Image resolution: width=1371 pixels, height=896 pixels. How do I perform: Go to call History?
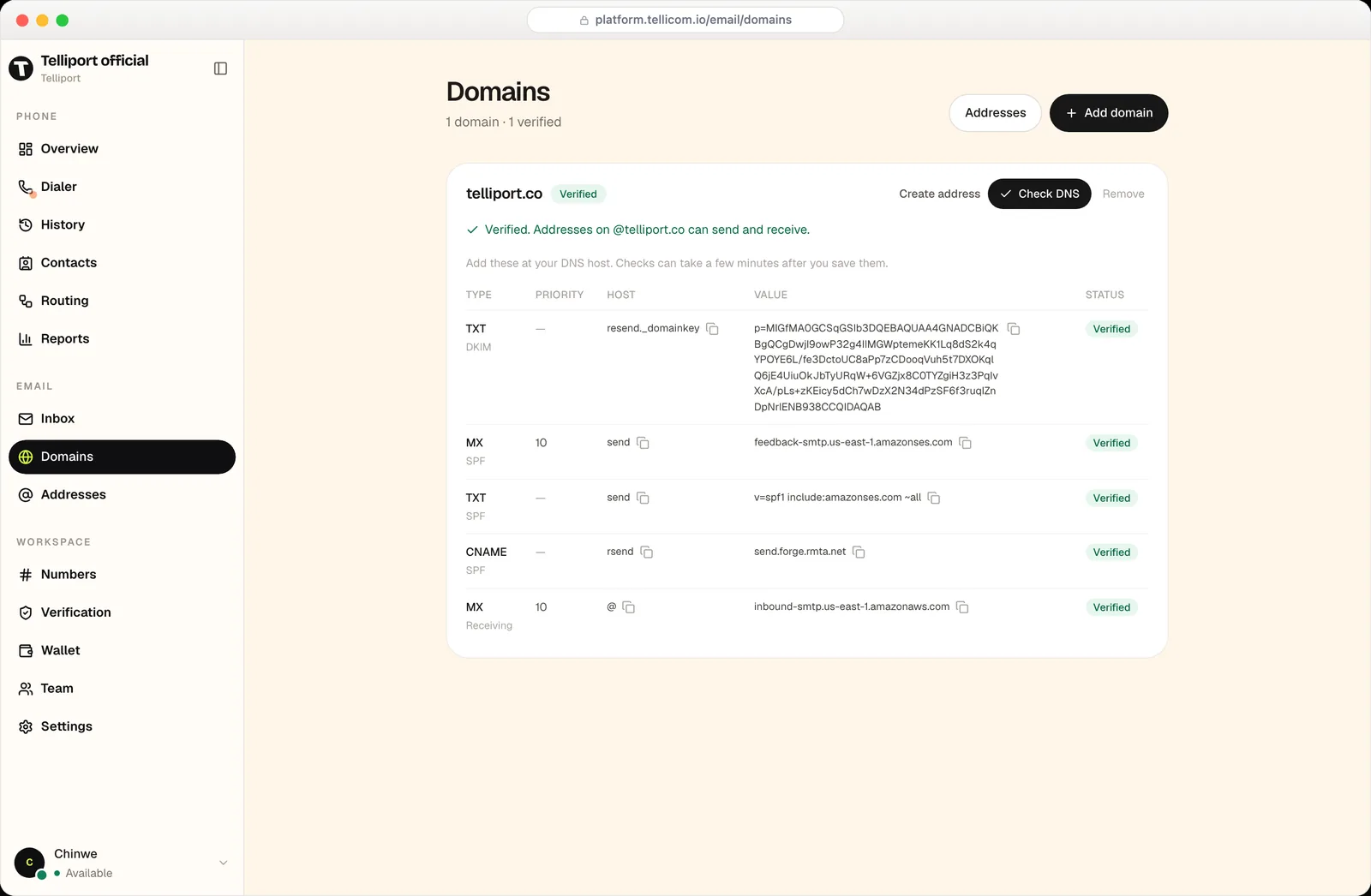(122, 224)
